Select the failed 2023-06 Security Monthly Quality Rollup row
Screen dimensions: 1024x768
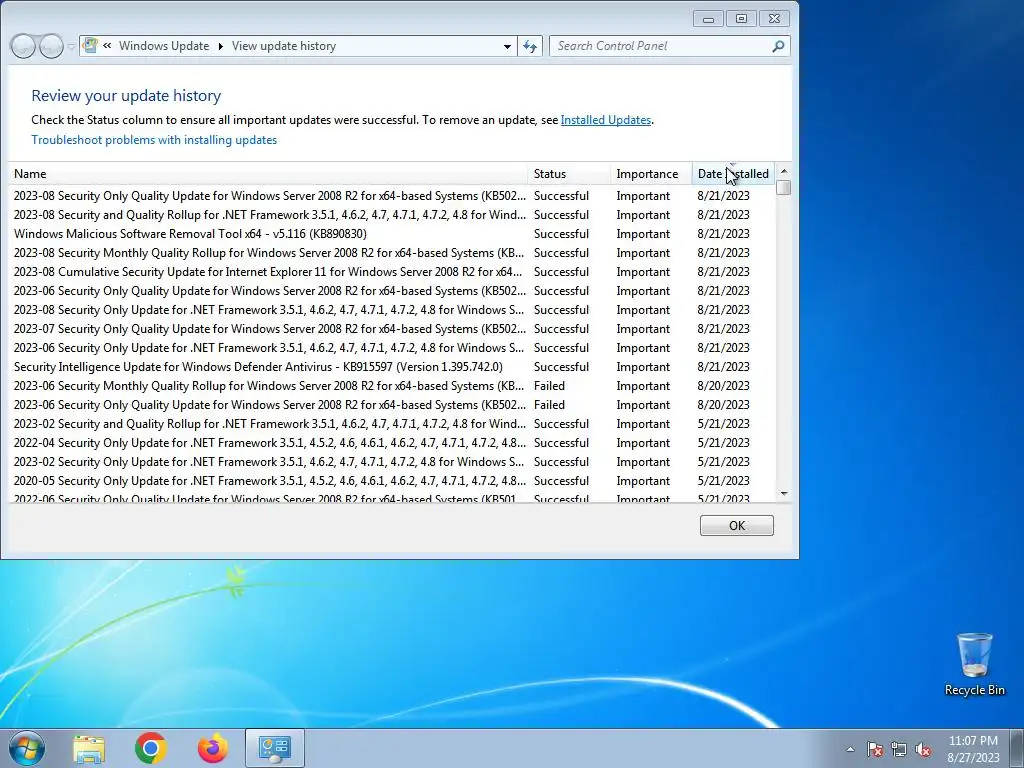(392, 386)
